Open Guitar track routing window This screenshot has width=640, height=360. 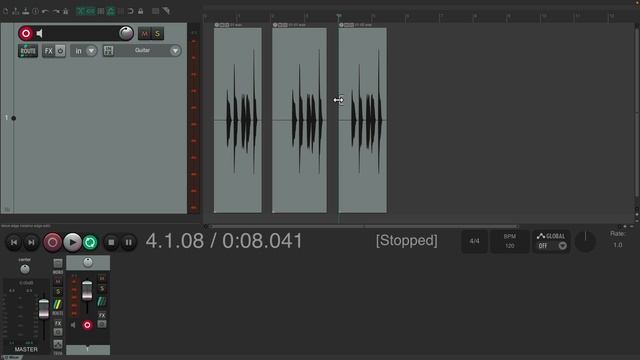click(x=28, y=51)
